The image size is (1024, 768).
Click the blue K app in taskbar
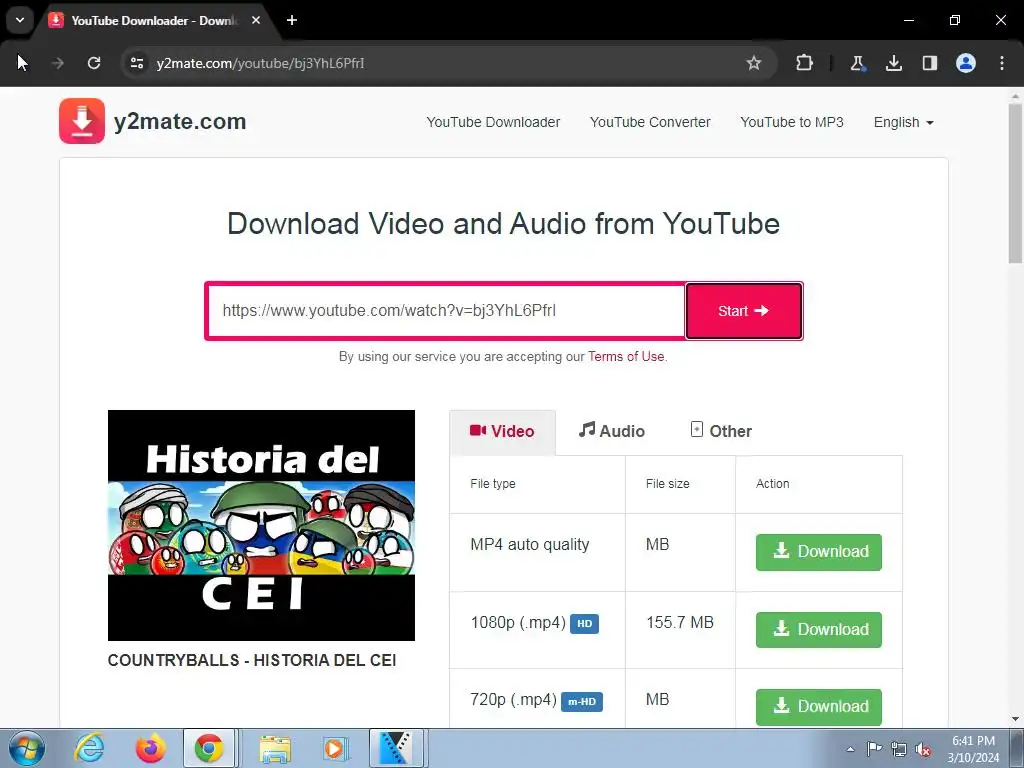397,748
